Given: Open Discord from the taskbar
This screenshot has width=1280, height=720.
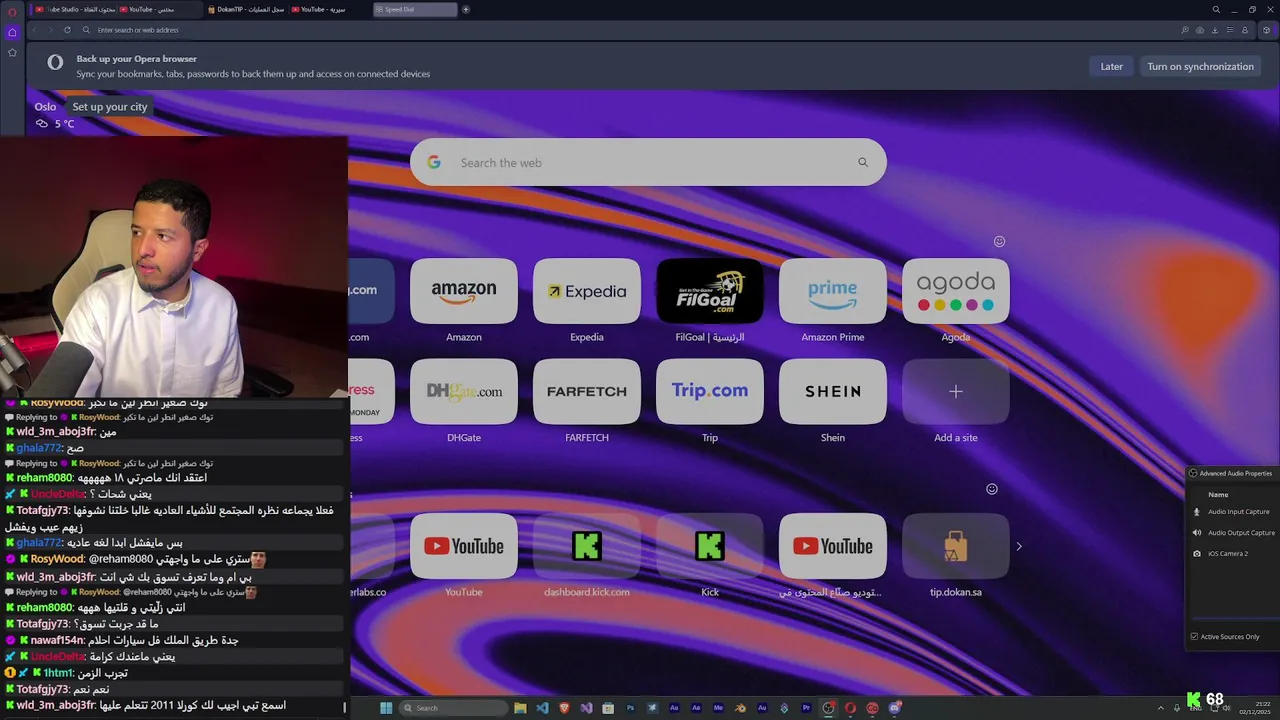Looking at the screenshot, I should tap(894, 708).
